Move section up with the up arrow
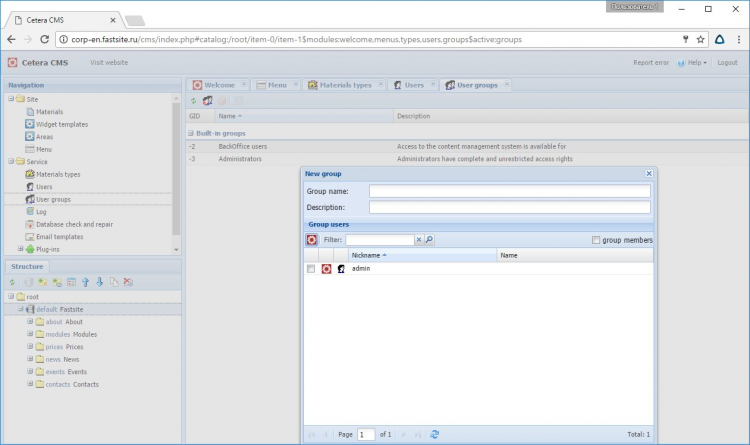The width and height of the screenshot is (750, 445). coord(85,282)
